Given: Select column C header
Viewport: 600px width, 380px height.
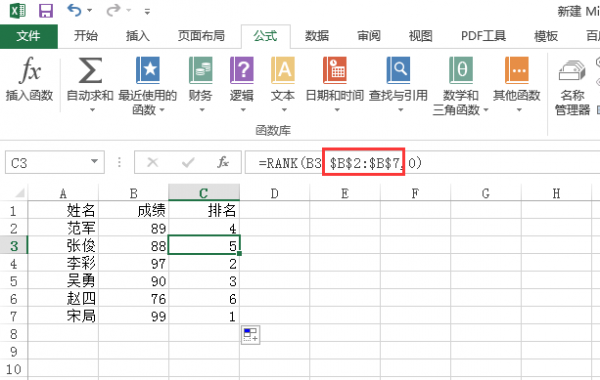Looking at the screenshot, I should [204, 192].
